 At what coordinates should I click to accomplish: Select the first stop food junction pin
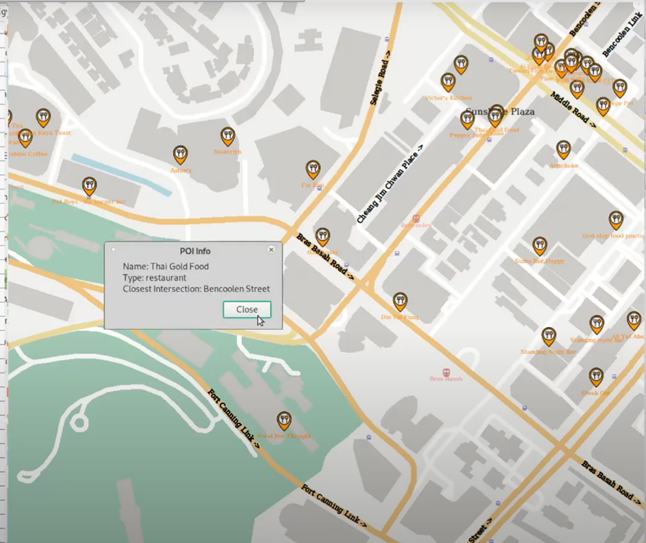[x=616, y=221]
